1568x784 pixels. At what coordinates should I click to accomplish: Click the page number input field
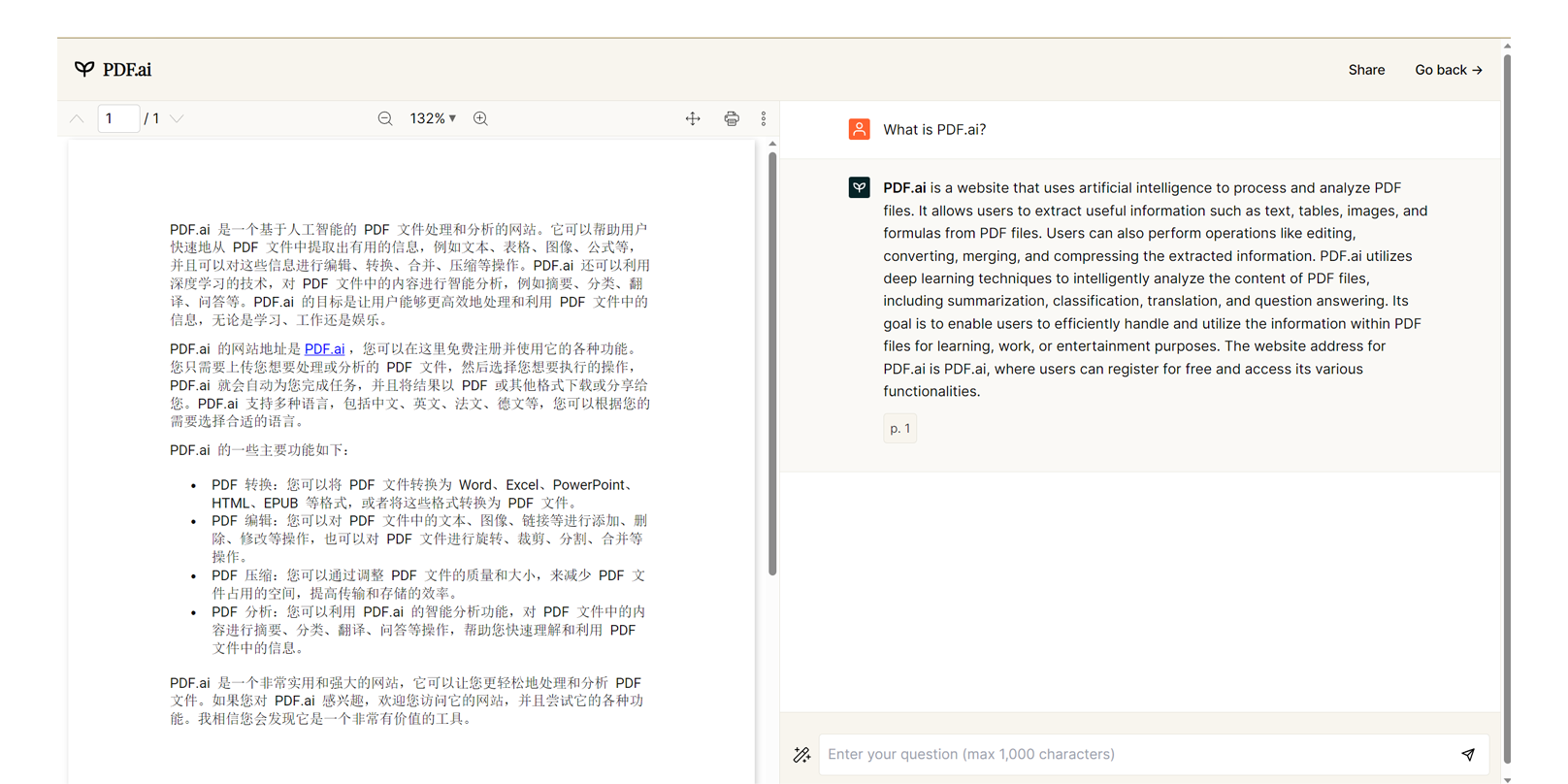click(118, 118)
